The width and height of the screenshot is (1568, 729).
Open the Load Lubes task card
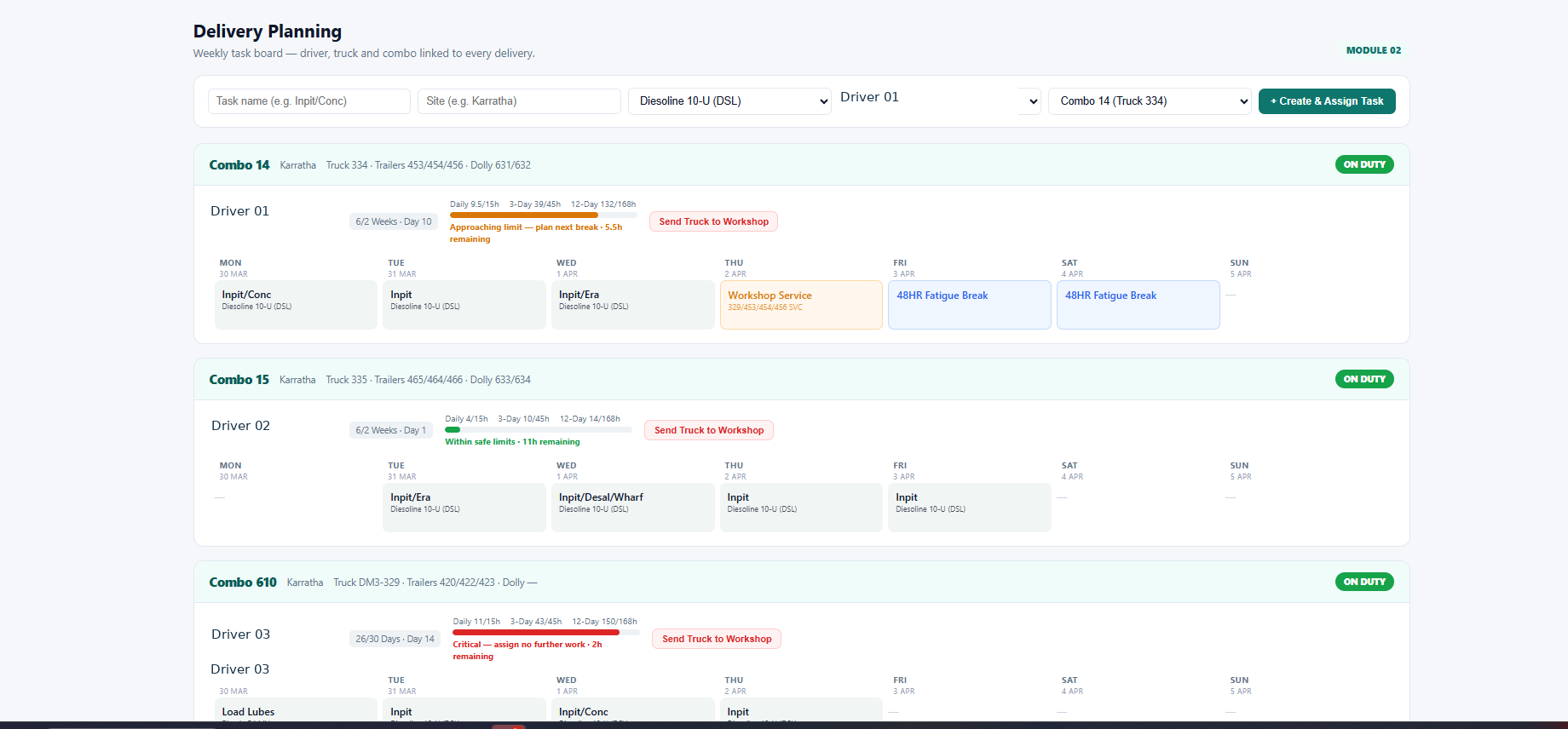coord(296,710)
